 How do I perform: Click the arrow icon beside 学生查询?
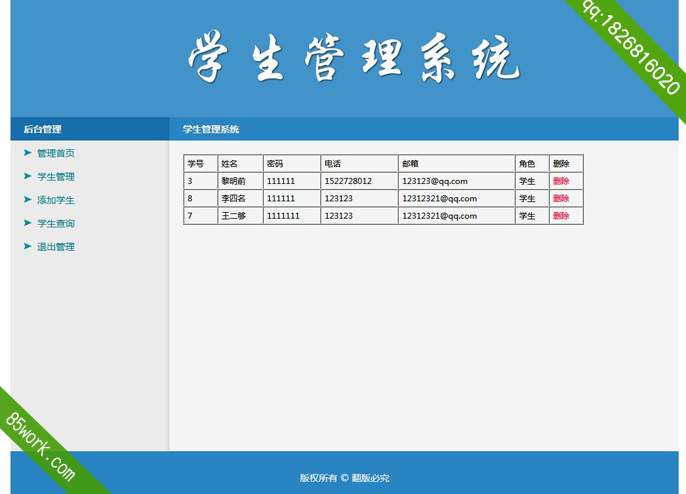coord(28,223)
